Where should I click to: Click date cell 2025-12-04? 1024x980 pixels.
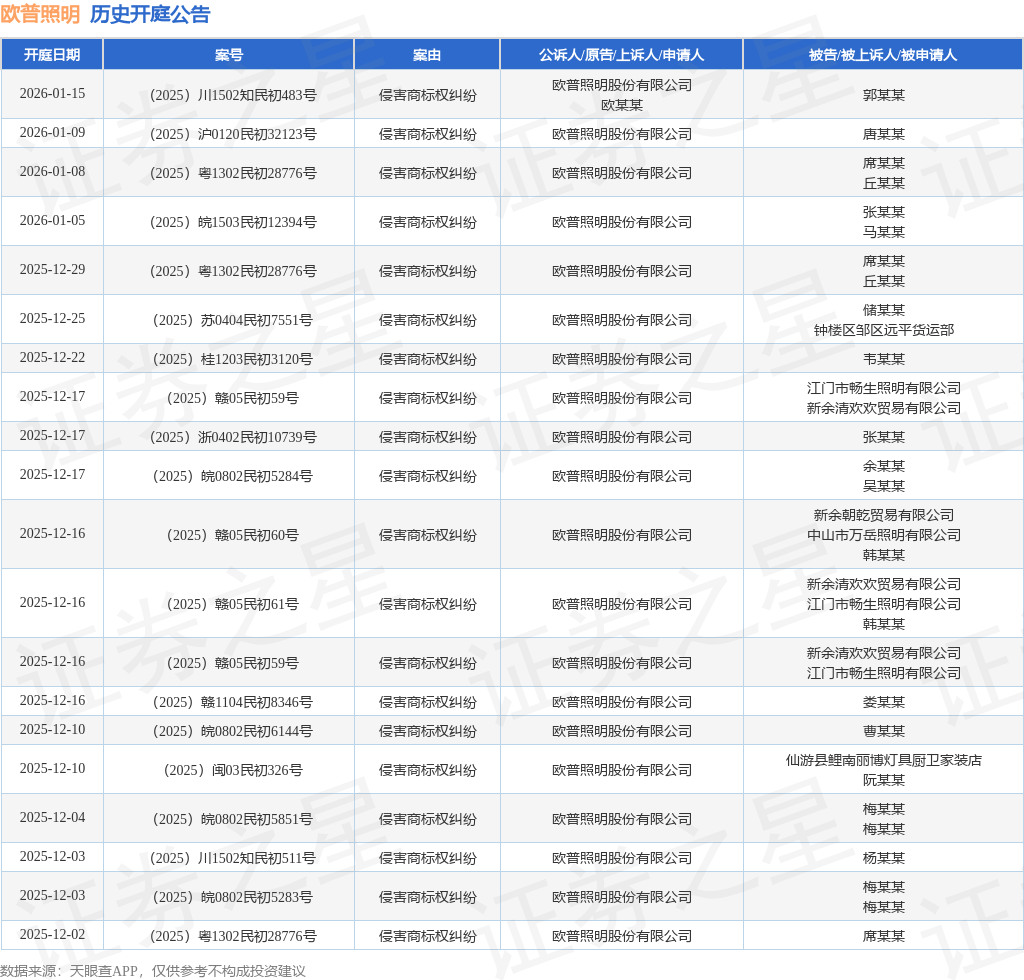[x=52, y=817]
